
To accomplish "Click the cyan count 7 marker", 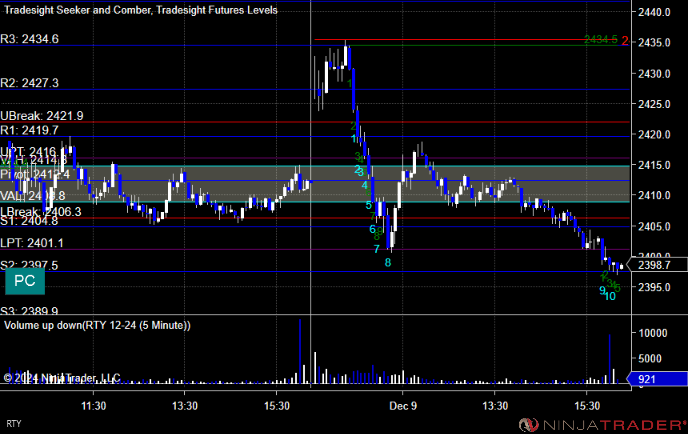I will point(376,249).
